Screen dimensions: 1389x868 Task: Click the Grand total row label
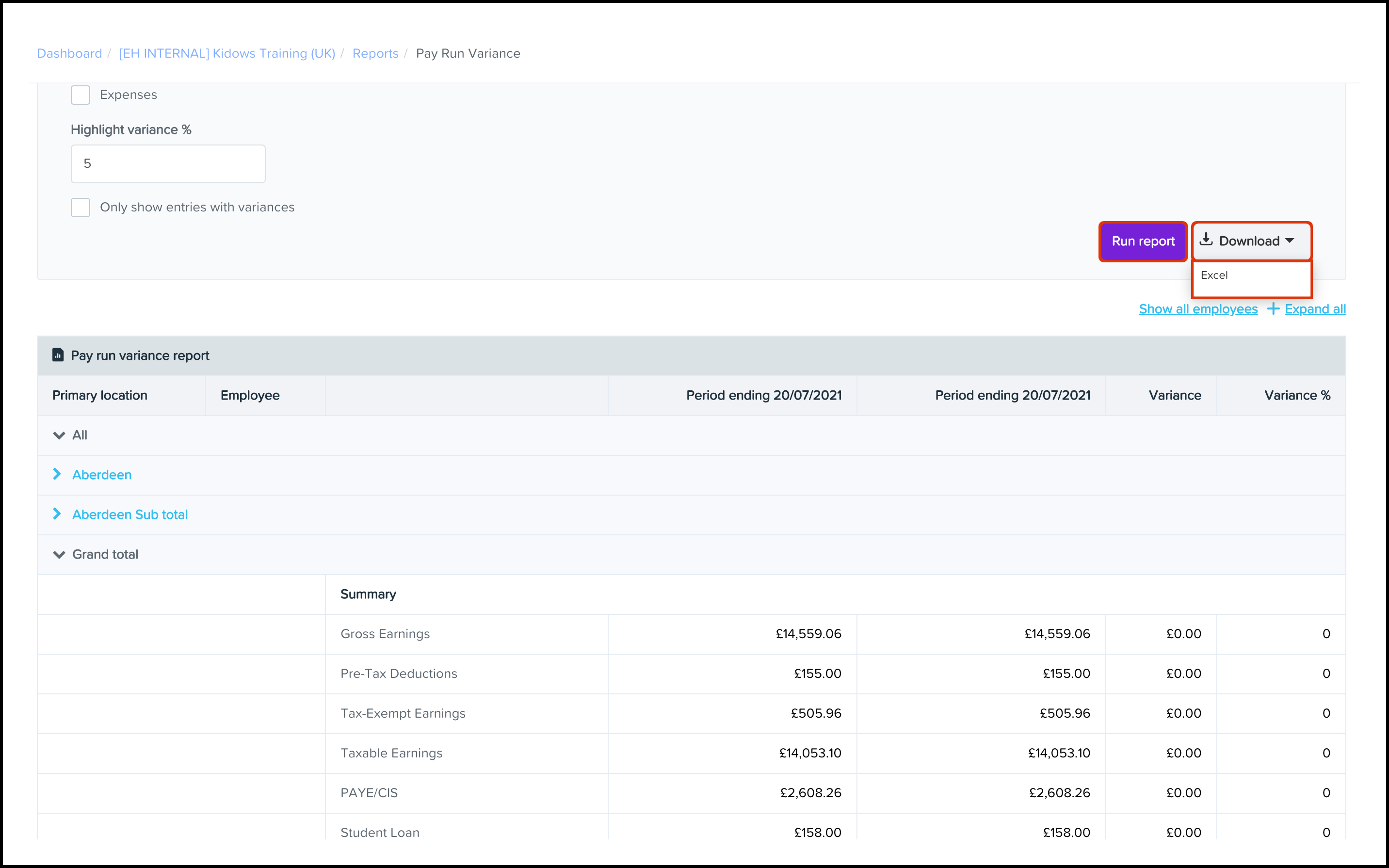pyautogui.click(x=105, y=555)
